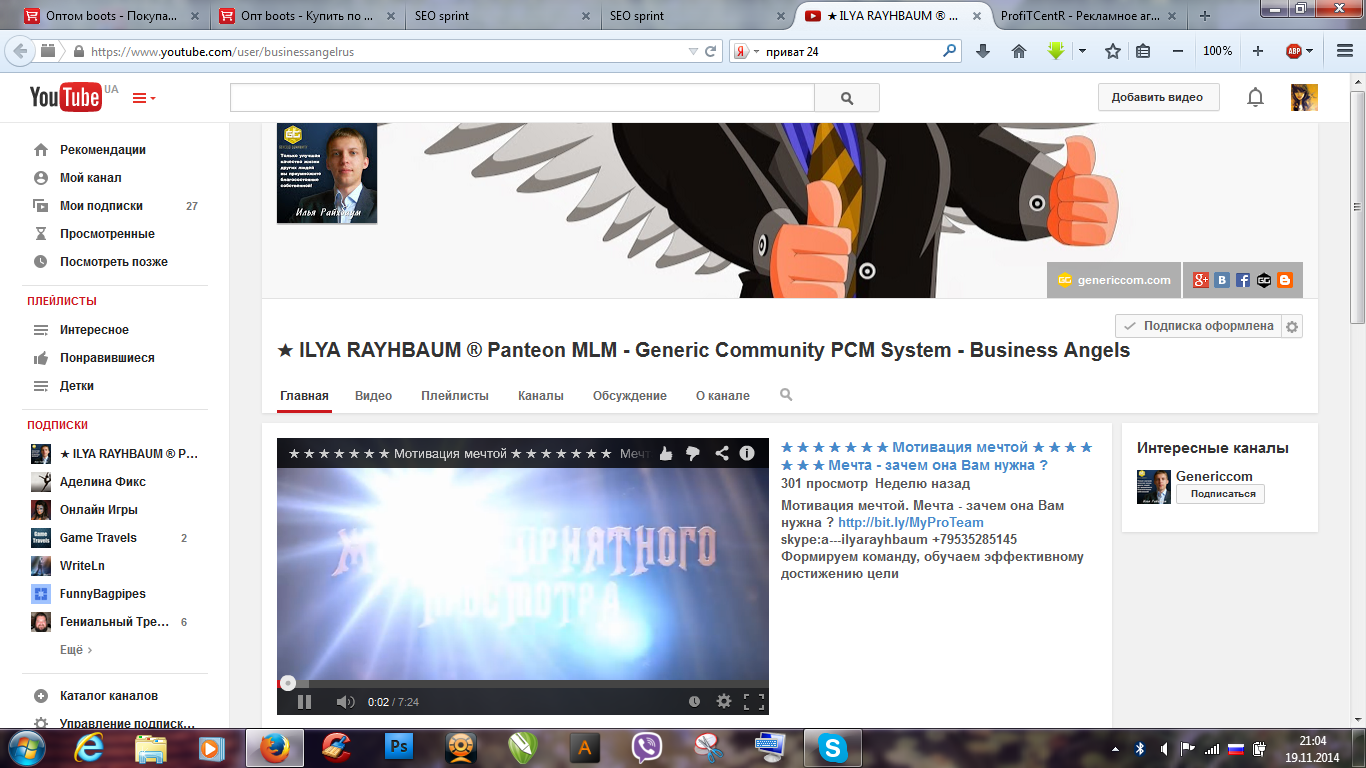
Task: Toggle the Подписка оформлена subscription button
Action: coord(1198,326)
